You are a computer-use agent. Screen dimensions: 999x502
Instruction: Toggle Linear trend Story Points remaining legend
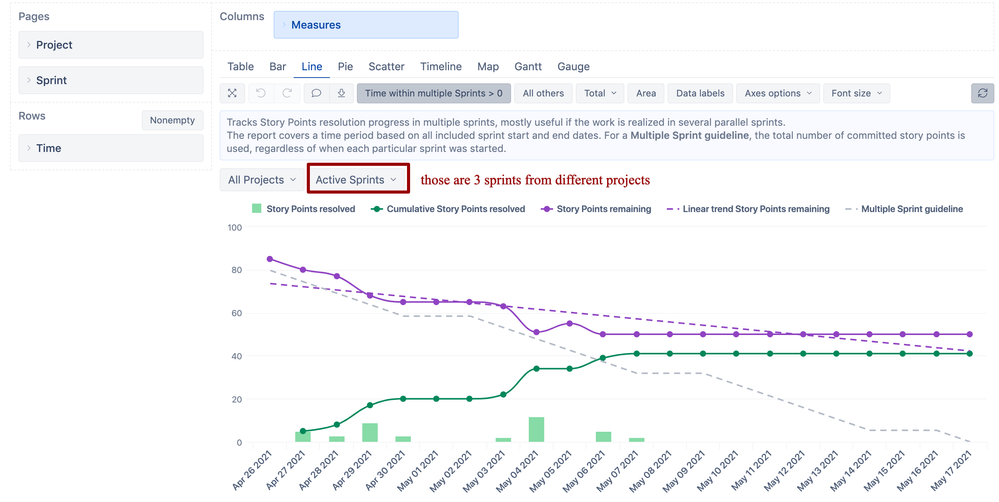[x=748, y=209]
